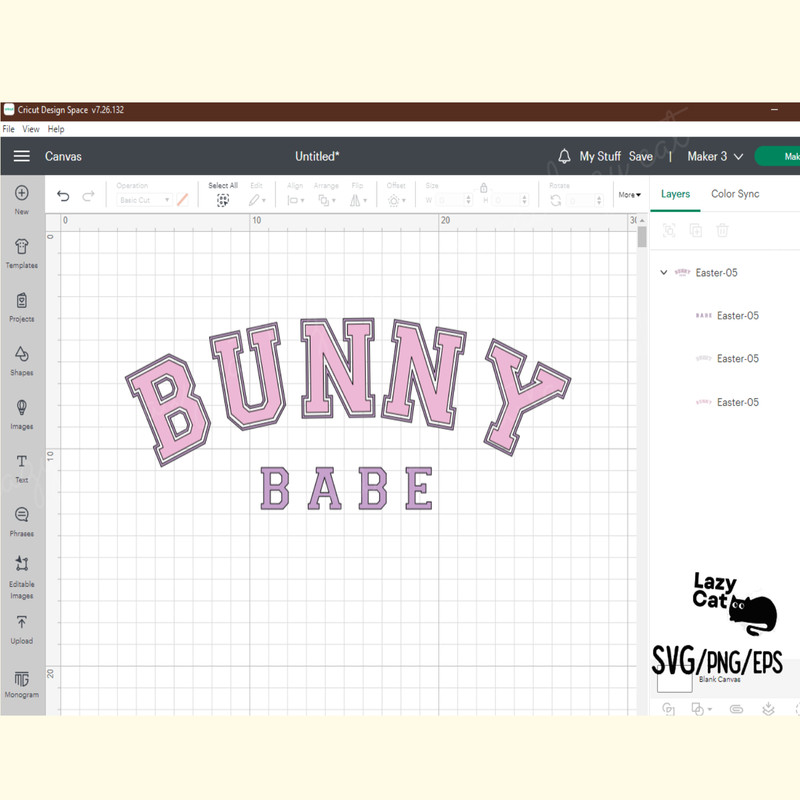Open the hamburger navigation menu

click(21, 156)
